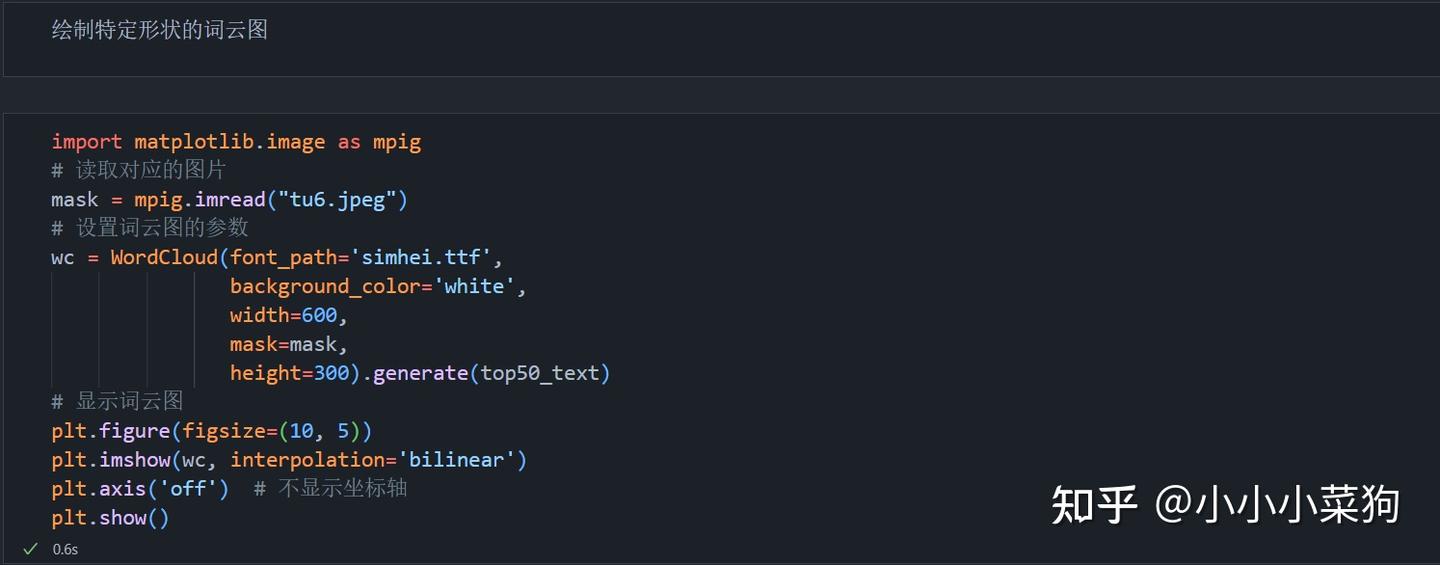Click the markdown cell titled 绘制特定形状的词云图
The width and height of the screenshot is (1440, 565).
(720, 38)
